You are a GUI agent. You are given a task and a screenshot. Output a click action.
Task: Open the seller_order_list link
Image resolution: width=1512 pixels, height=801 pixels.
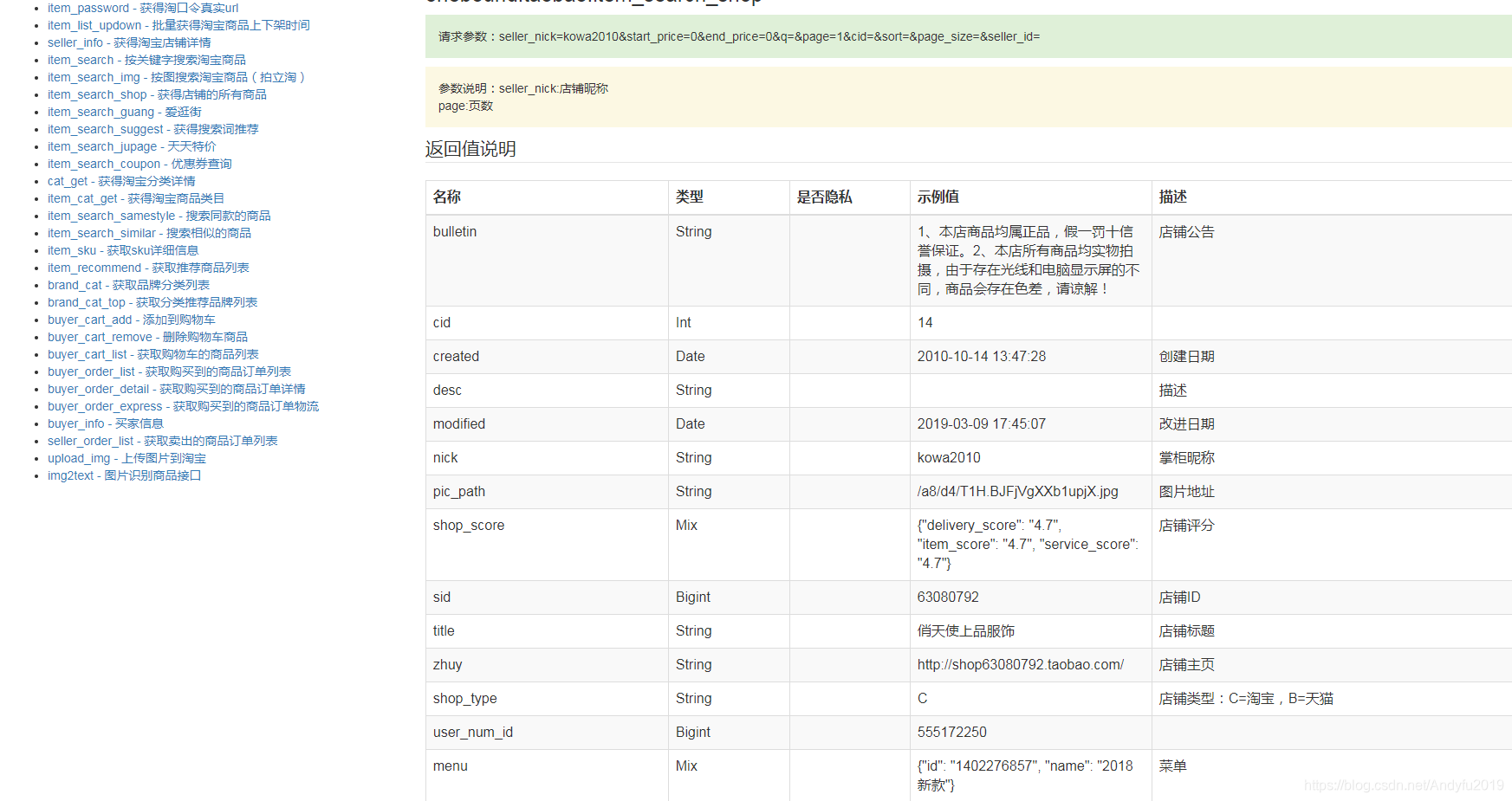tap(163, 441)
